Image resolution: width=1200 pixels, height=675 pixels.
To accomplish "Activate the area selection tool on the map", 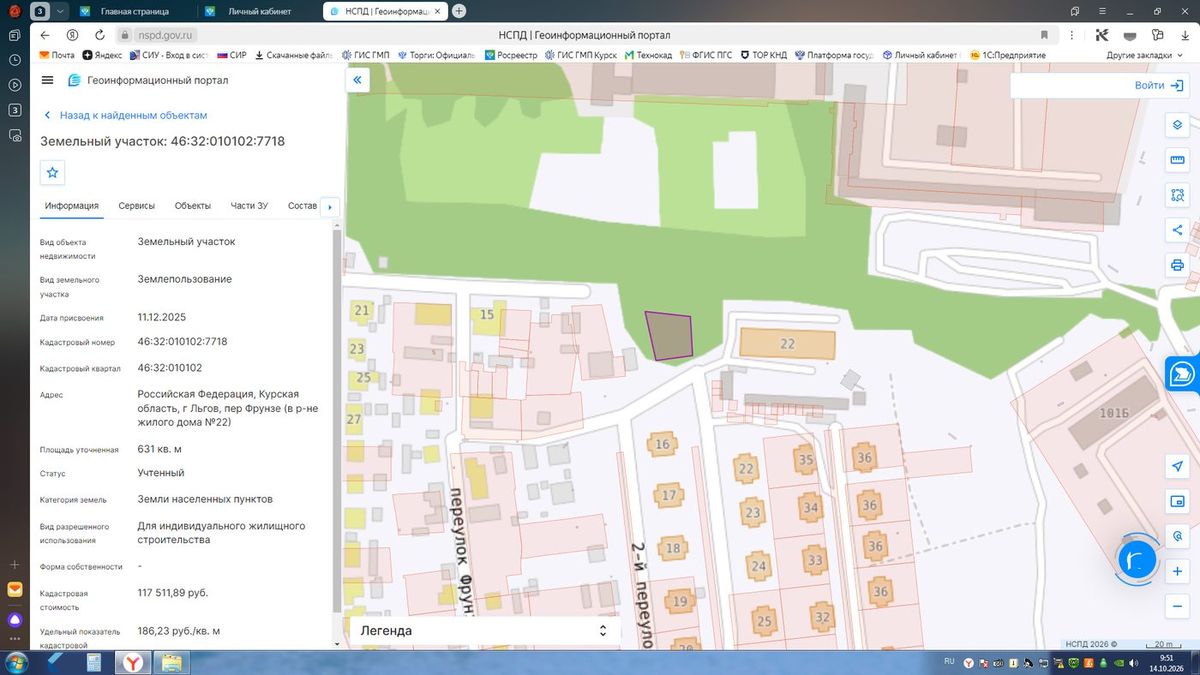I will click(1177, 196).
